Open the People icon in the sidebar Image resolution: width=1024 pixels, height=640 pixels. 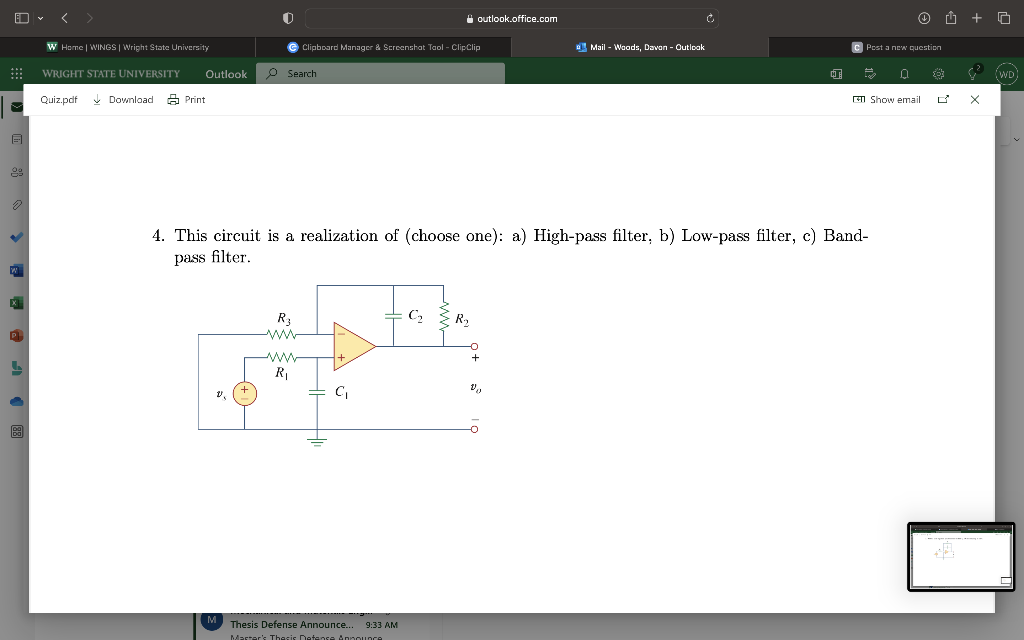[x=15, y=171]
